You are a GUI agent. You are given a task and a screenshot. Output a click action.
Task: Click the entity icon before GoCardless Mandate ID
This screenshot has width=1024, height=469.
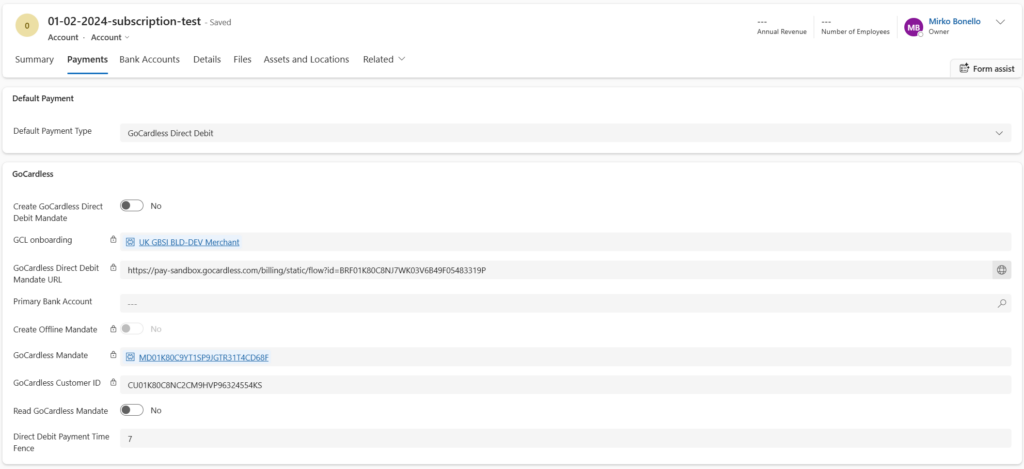pos(130,357)
